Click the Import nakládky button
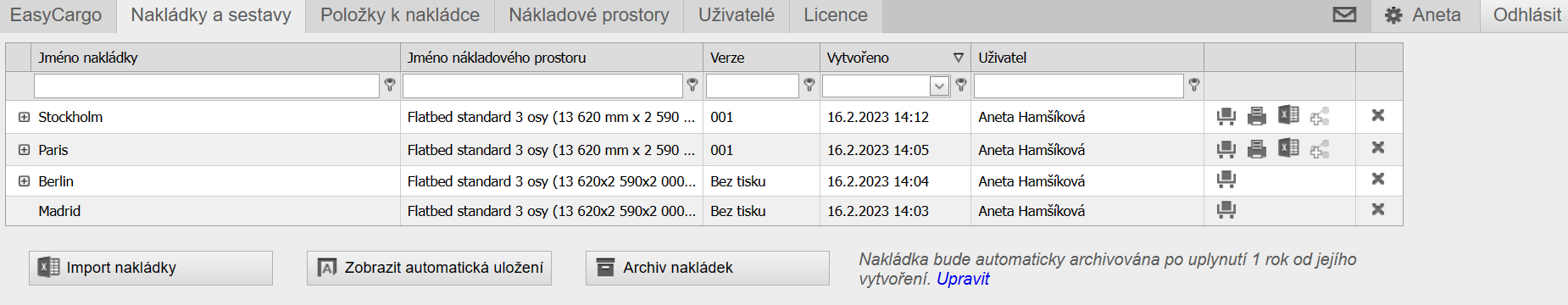The image size is (1568, 305). 151,268
